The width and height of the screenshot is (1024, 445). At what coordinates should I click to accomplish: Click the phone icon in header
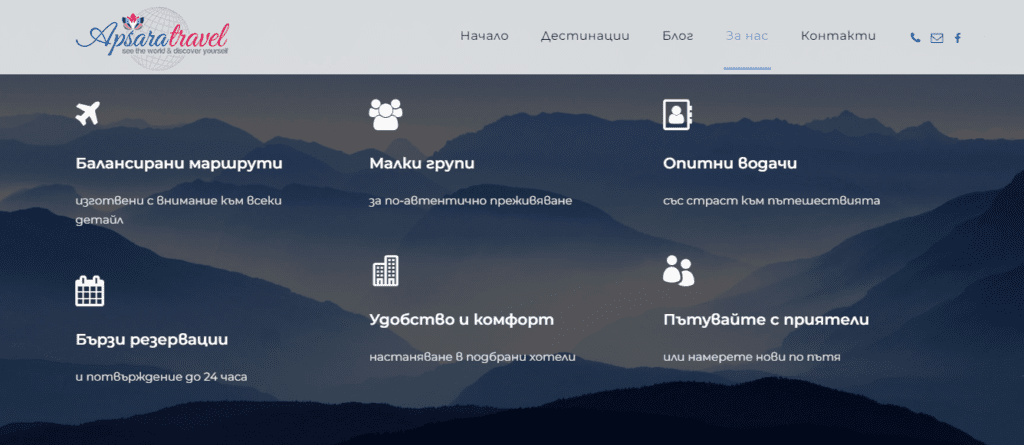[915, 38]
